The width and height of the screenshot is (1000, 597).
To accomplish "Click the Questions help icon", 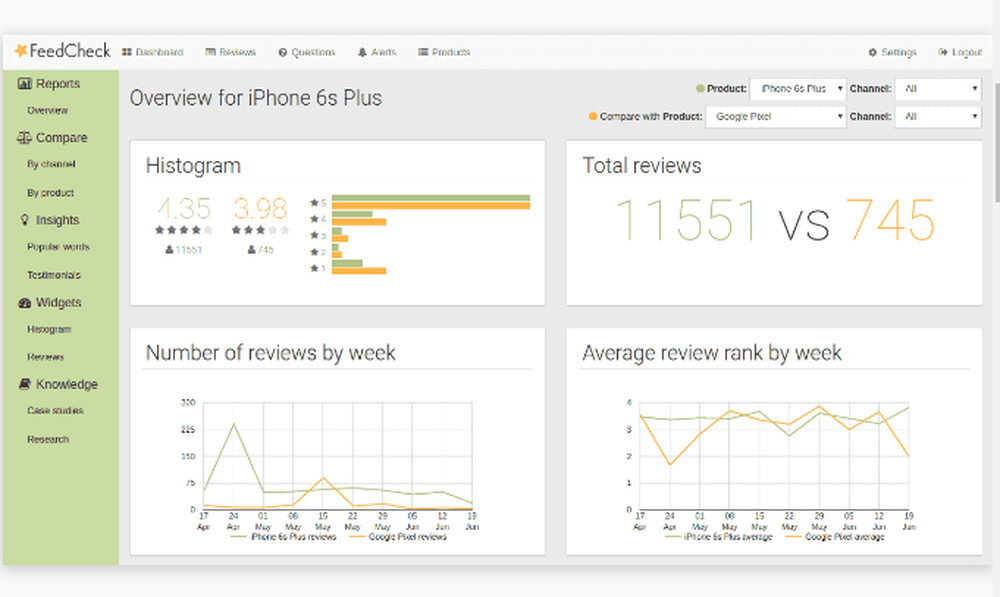I will click(x=283, y=52).
